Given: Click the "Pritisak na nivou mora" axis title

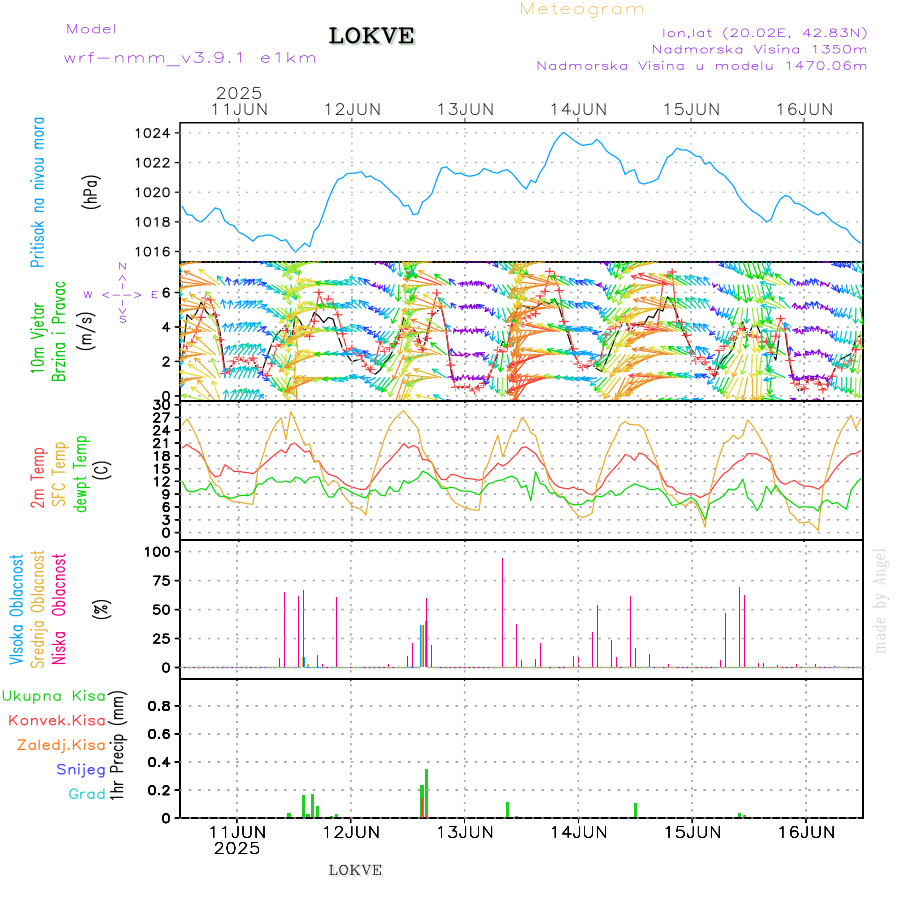Looking at the screenshot, I should (38, 192).
